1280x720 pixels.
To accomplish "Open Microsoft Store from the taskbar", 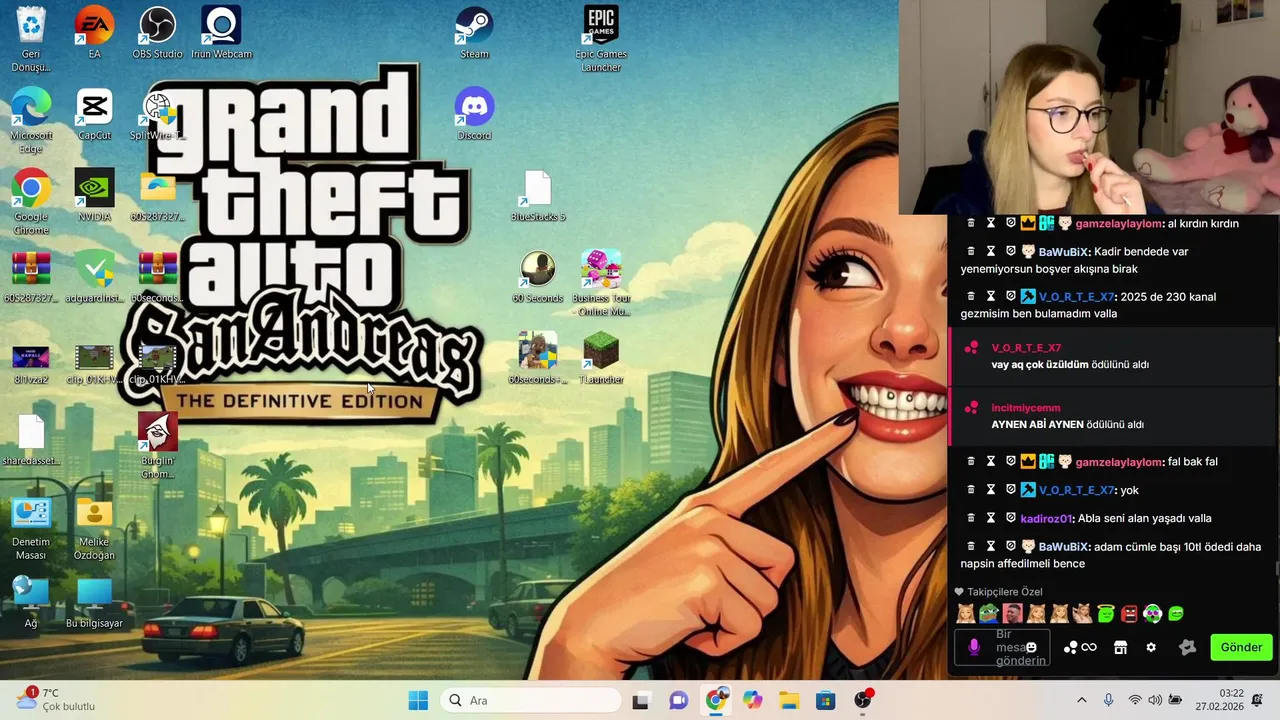I will click(825, 700).
